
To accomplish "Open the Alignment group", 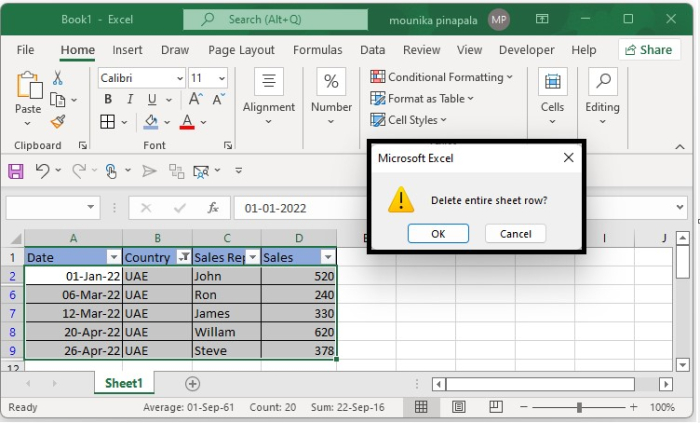I will click(x=269, y=97).
